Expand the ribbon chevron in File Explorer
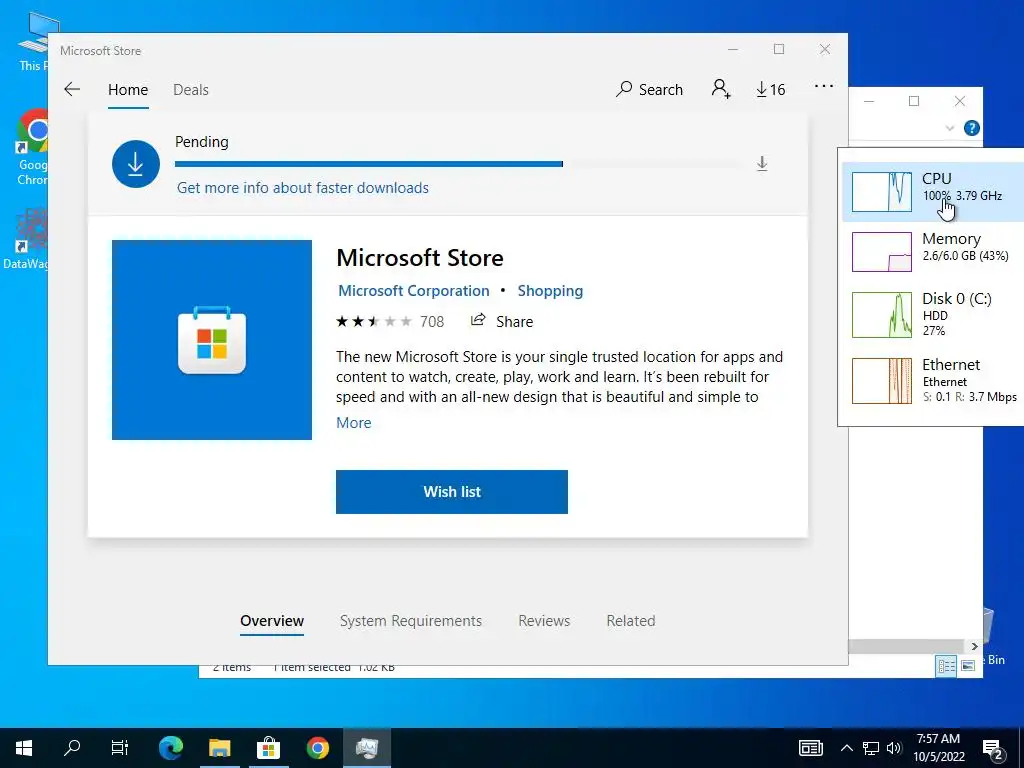 pyautogui.click(x=950, y=128)
